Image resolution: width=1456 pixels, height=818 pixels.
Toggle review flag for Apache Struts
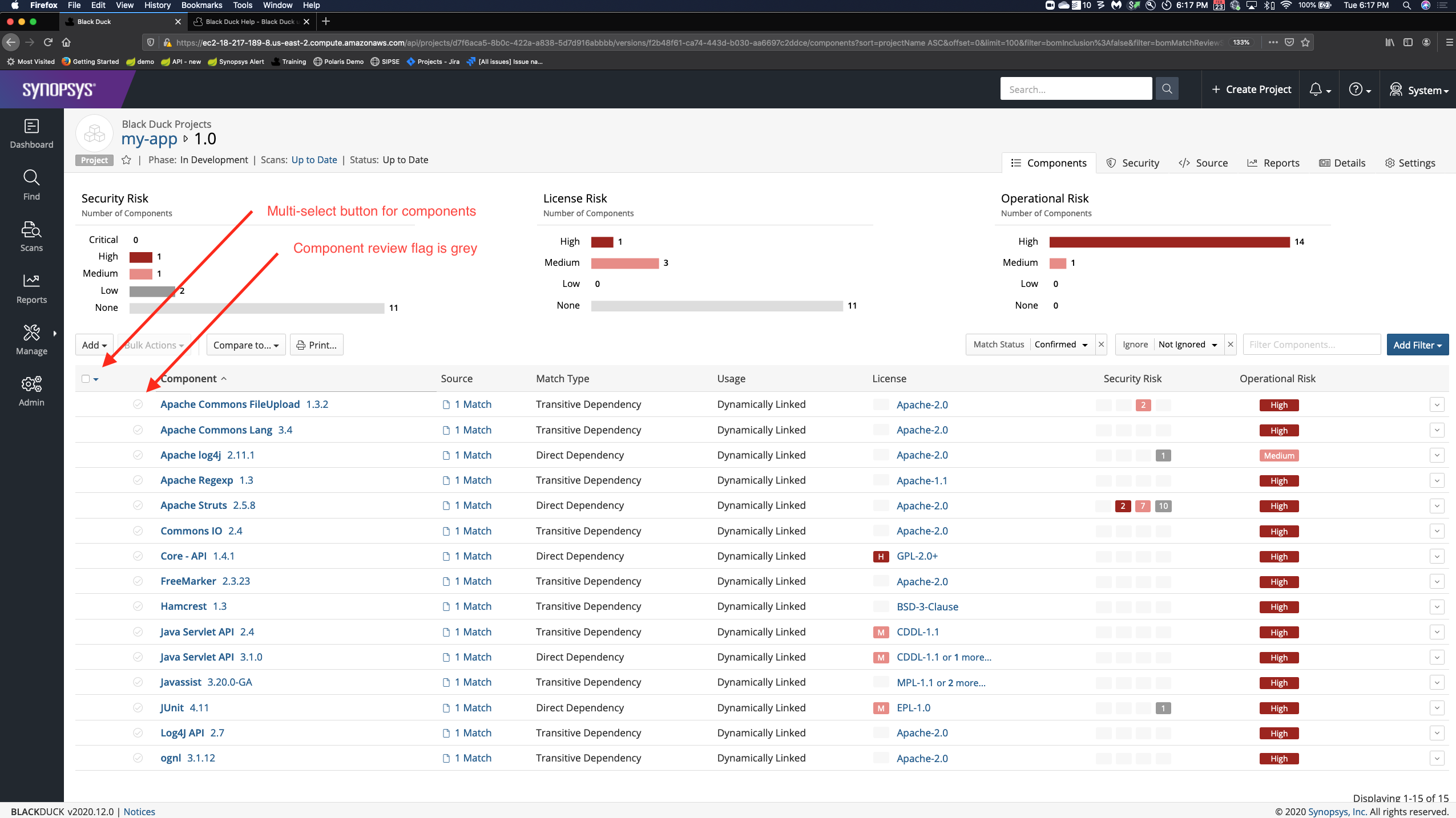(138, 505)
